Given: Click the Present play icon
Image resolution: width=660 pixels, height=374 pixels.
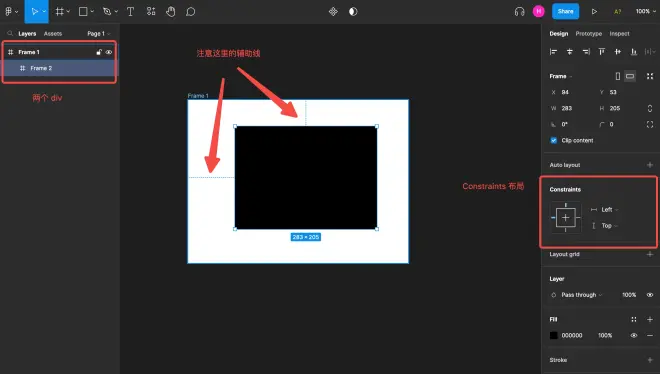Looking at the screenshot, I should (594, 12).
